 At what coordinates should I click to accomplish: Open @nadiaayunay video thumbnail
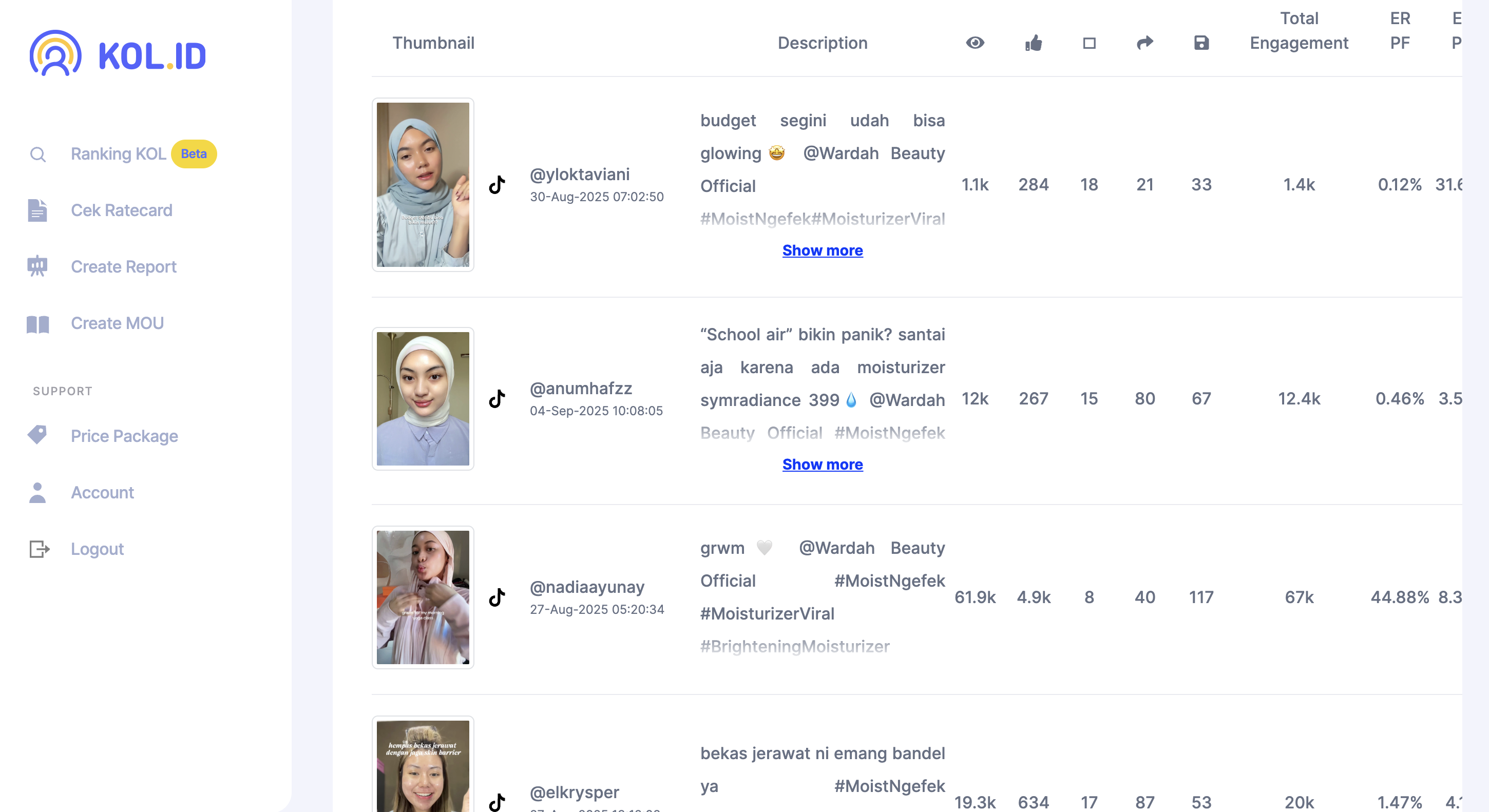(423, 597)
